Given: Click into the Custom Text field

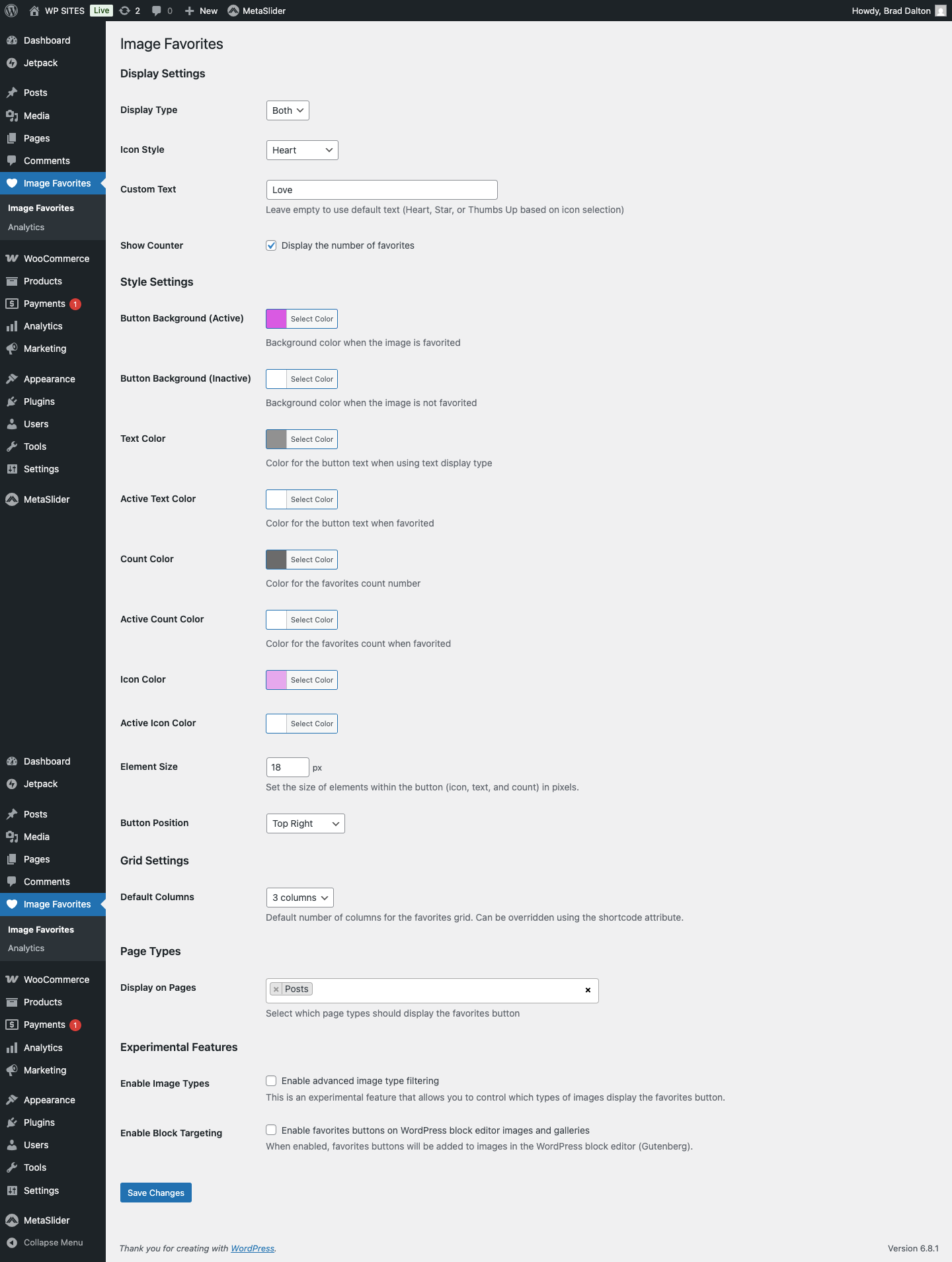Looking at the screenshot, I should coord(381,190).
